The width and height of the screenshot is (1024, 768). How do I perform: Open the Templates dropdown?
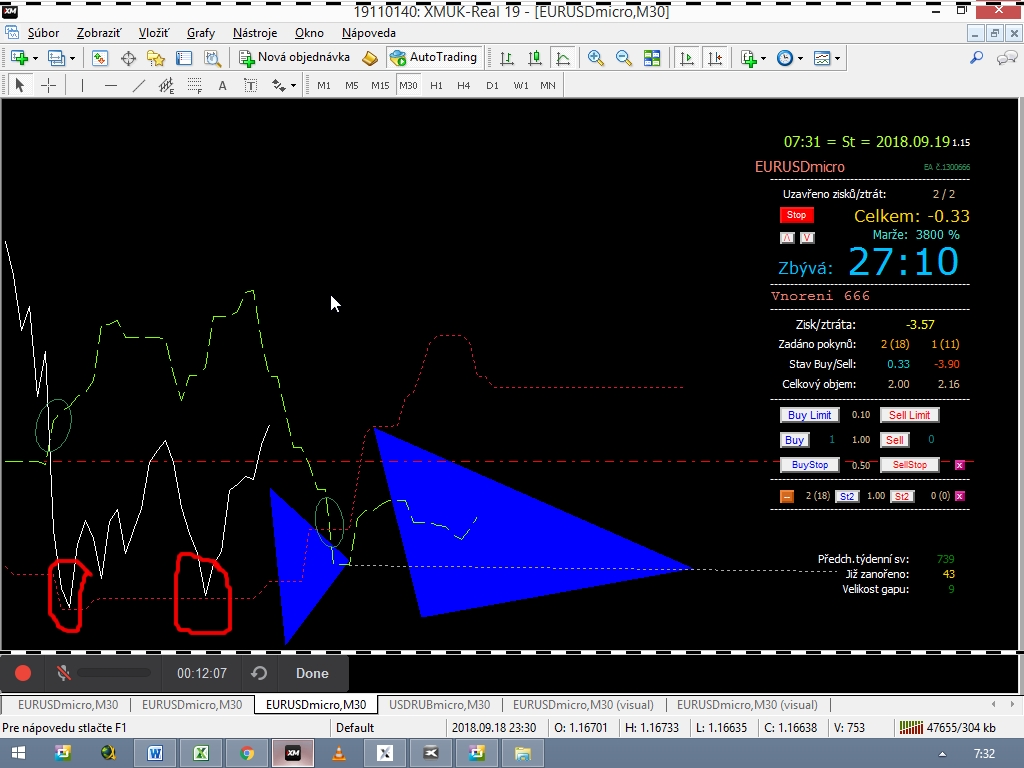tap(837, 59)
